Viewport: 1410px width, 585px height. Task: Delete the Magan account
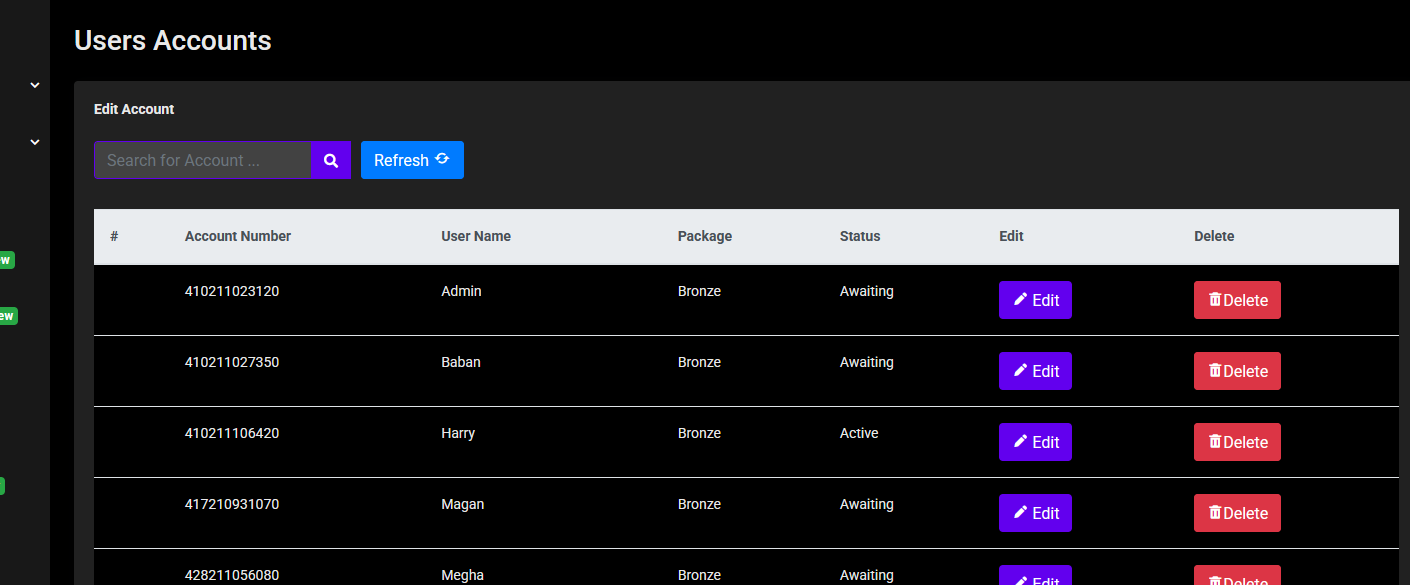click(x=1237, y=513)
